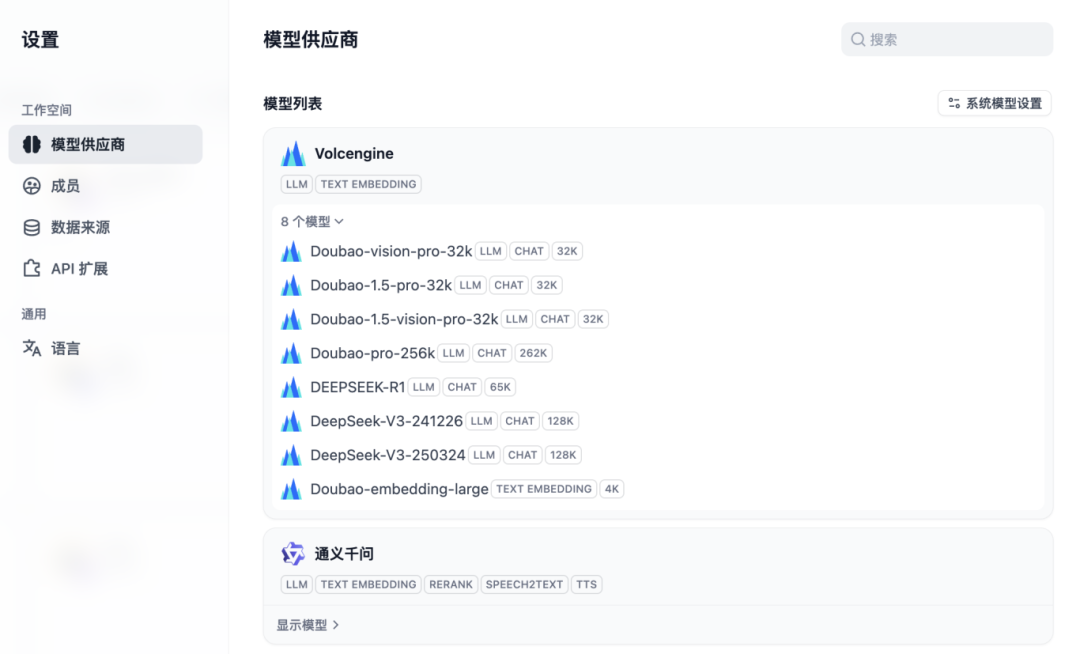1080x654 pixels.
Task: Collapse the 8 个模型 list
Action: coord(312,222)
